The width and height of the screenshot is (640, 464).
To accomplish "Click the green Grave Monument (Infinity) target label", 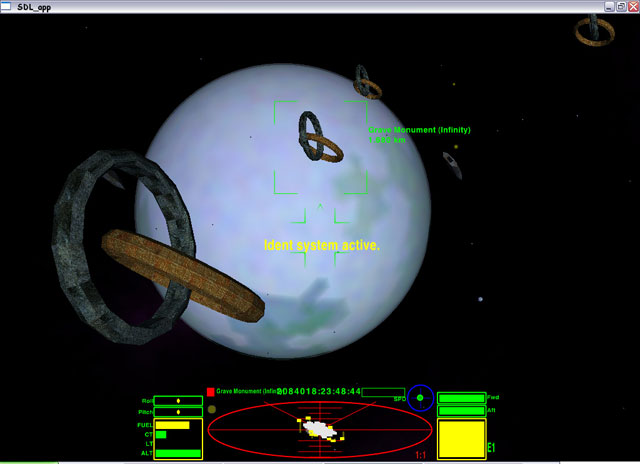I will click(420, 130).
